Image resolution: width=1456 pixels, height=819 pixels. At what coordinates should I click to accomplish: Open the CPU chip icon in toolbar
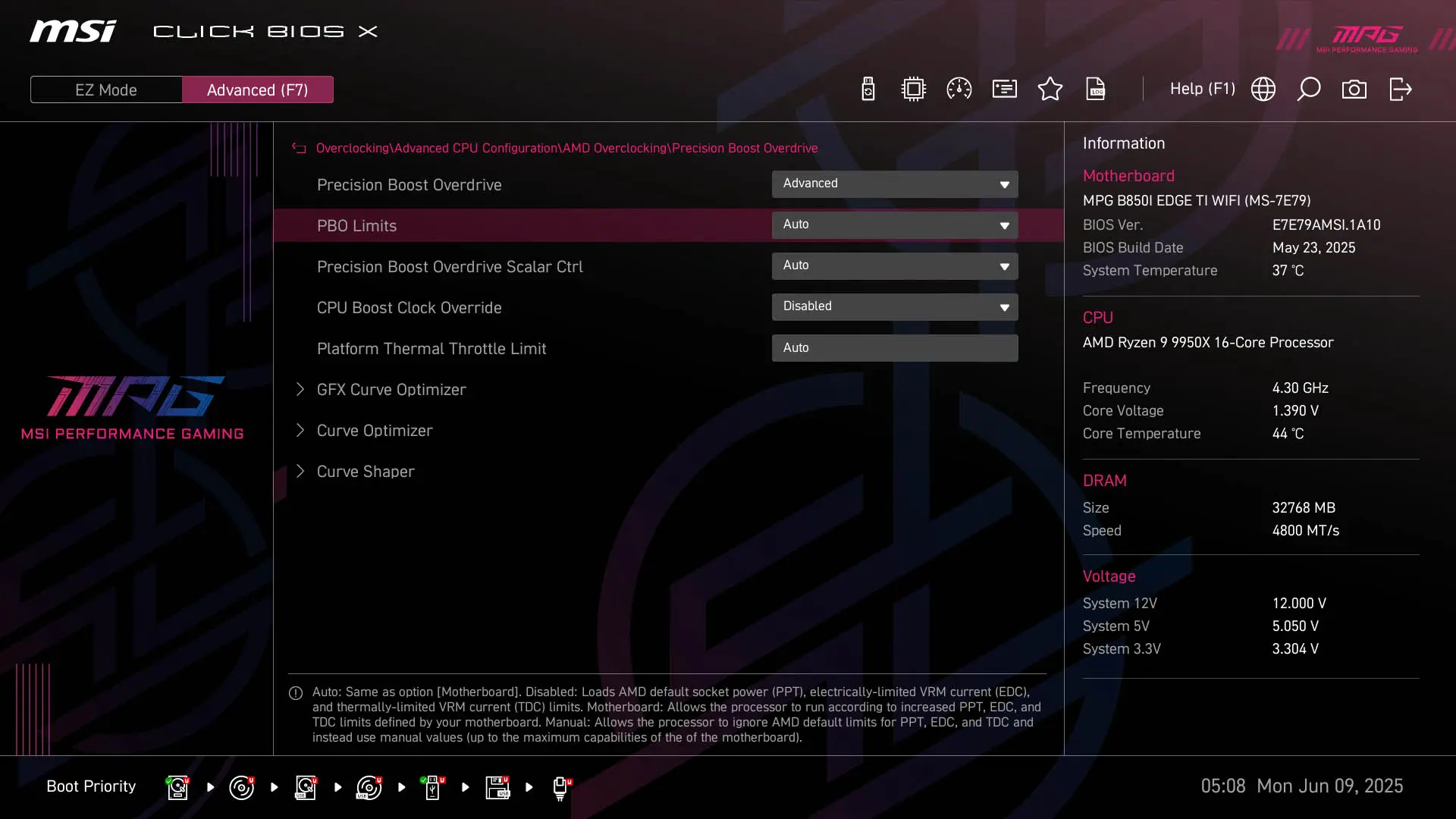(914, 89)
